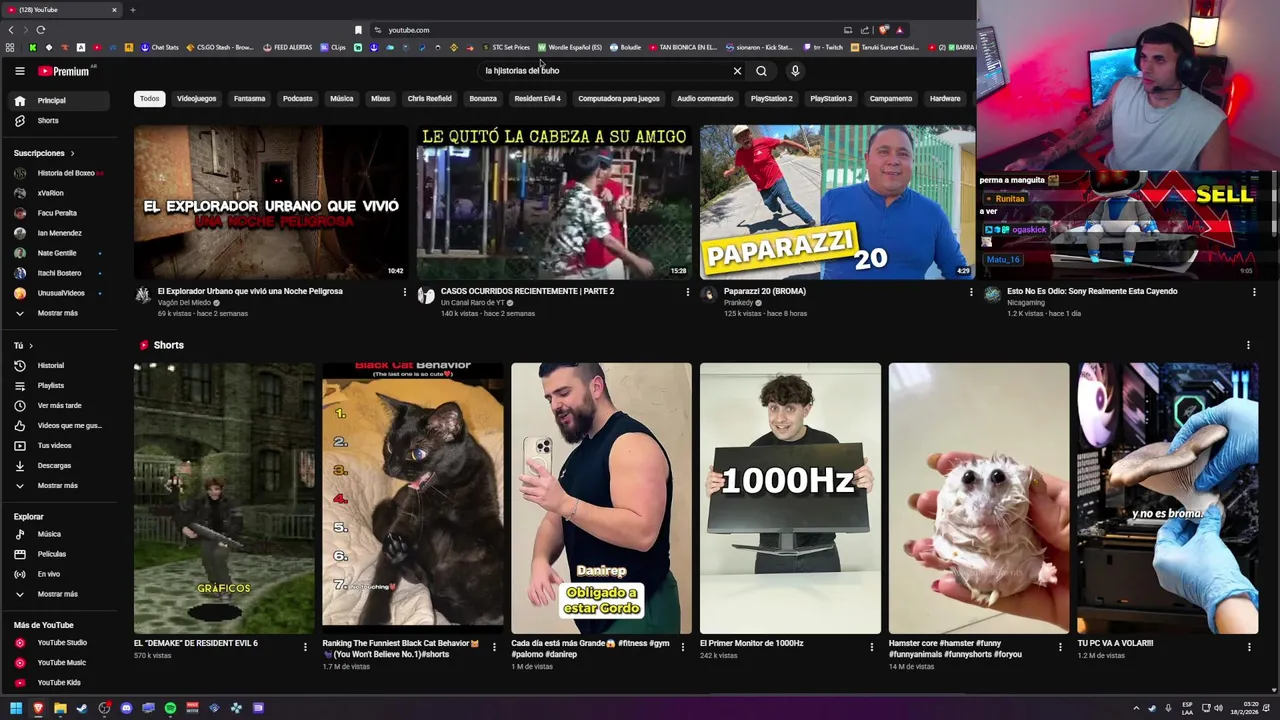Image resolution: width=1280 pixels, height=720 pixels.
Task: Expand the Tú section arrow
Action: pyautogui.click(x=30, y=346)
